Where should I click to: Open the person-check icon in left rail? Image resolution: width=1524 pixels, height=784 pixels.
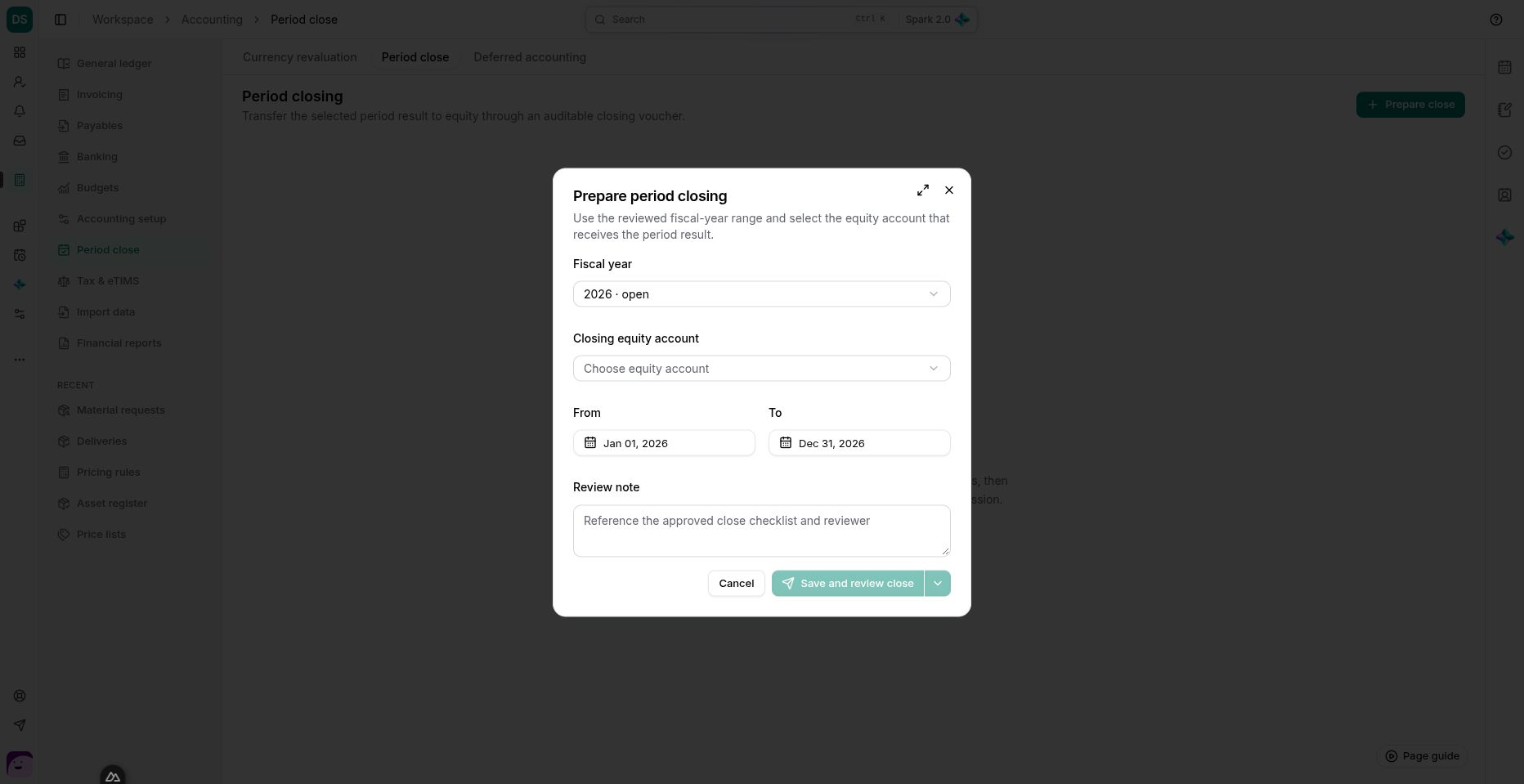coord(20,82)
